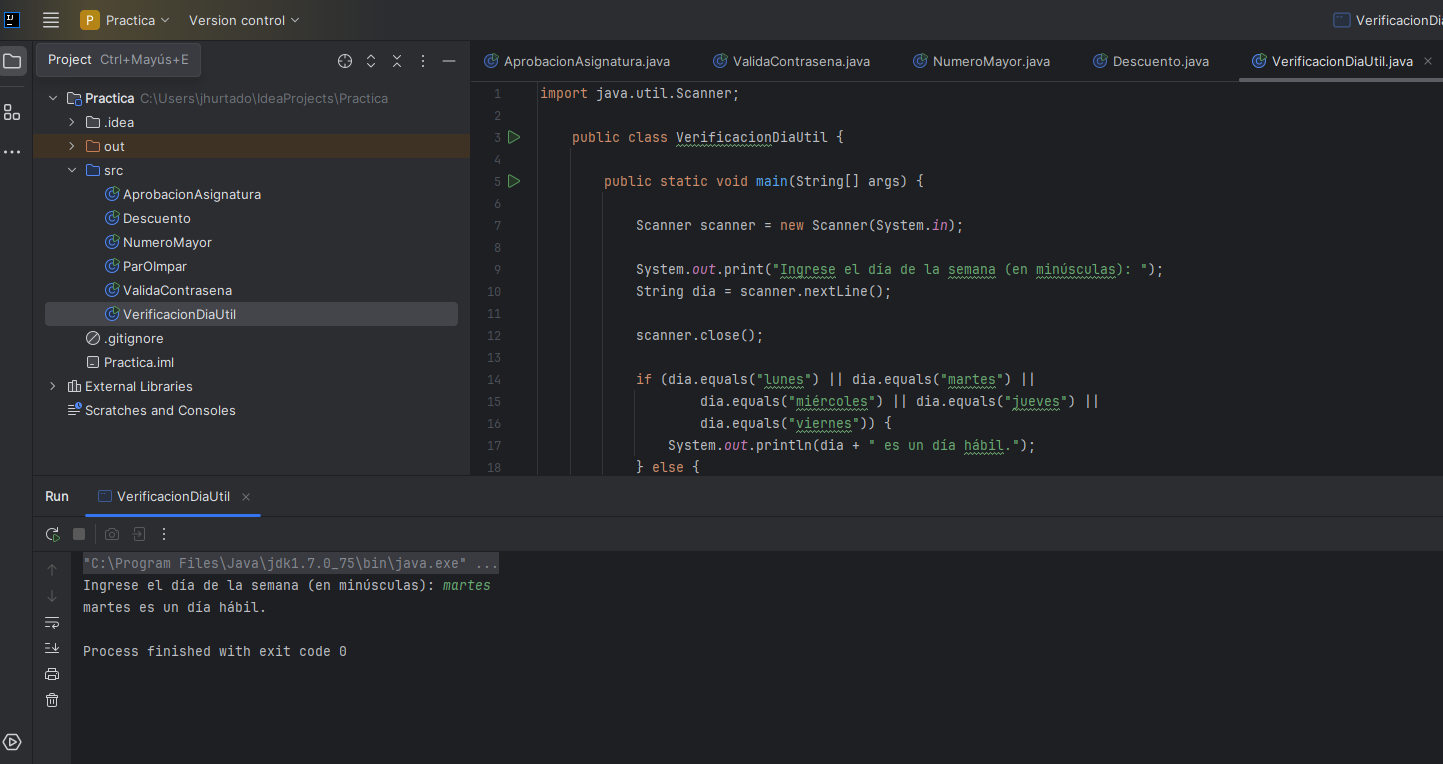This screenshot has width=1443, height=764.
Task: Click line number 9 in gutter
Action: (497, 269)
